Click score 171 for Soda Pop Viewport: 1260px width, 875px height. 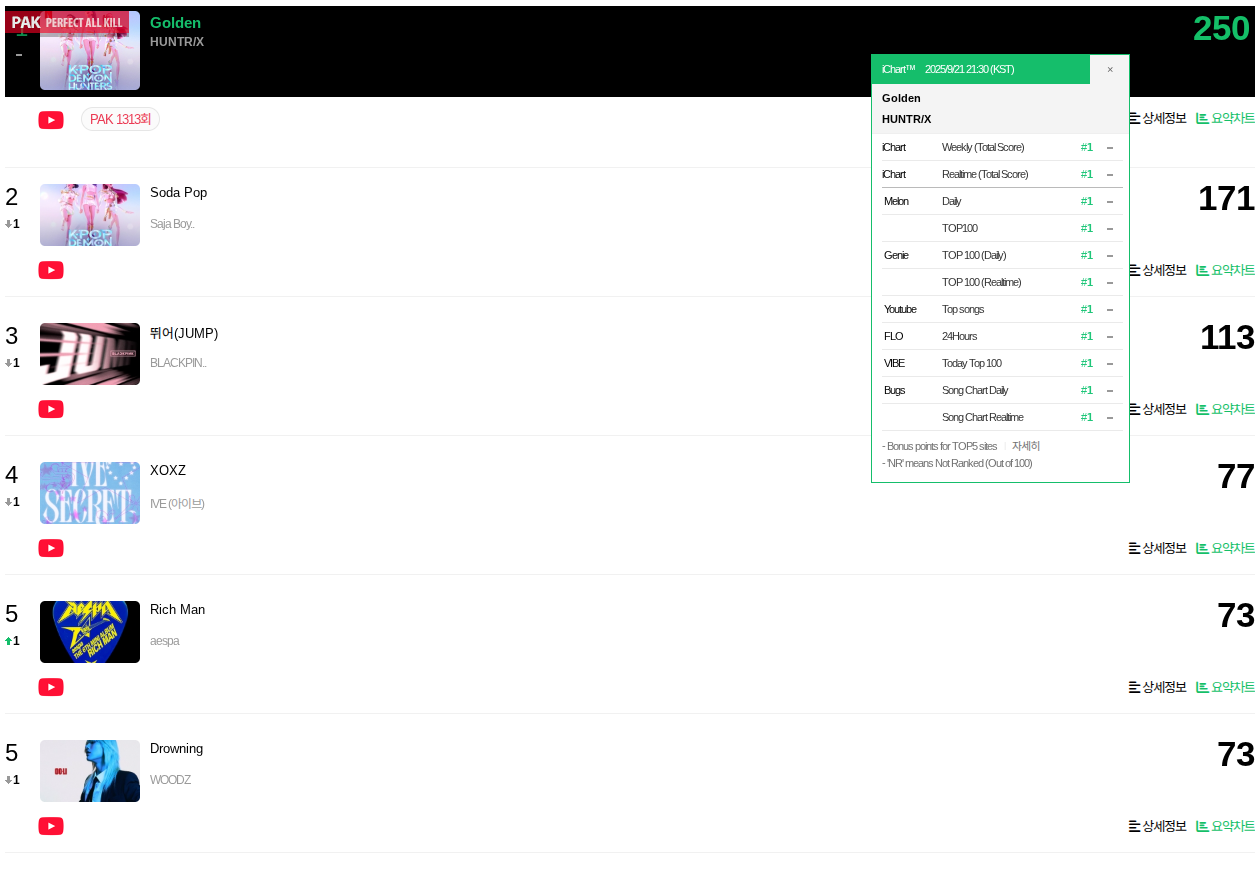coord(1226,198)
